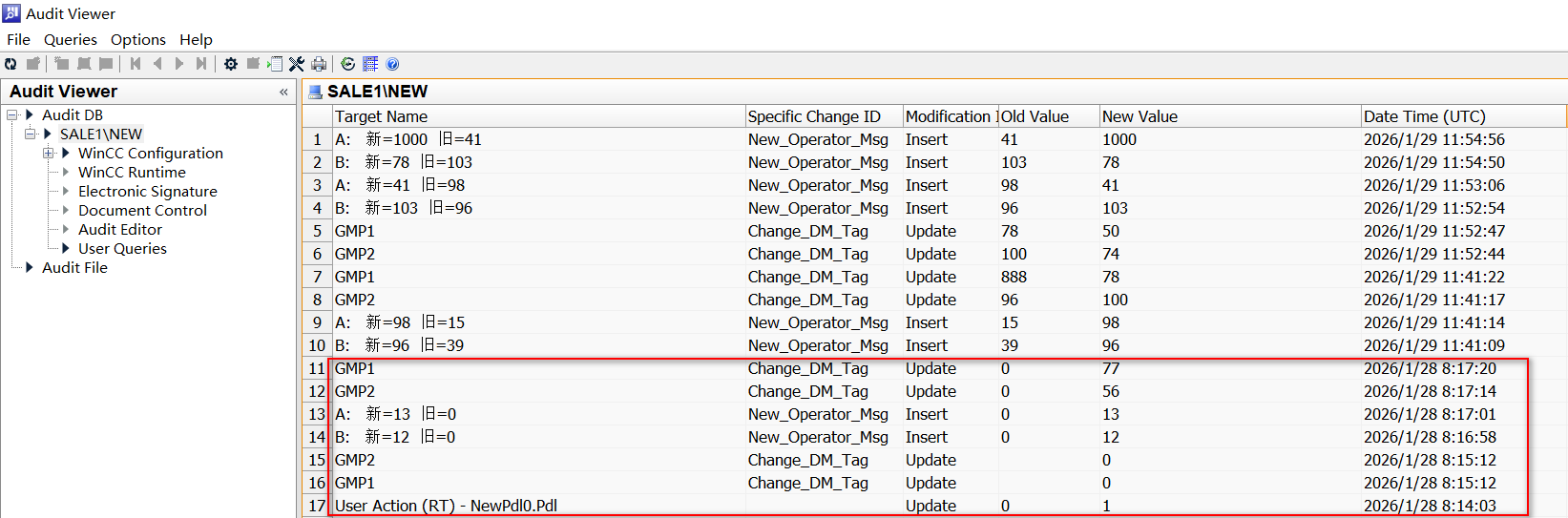Click the green clock update icon
Viewport: 1568px width, 518px height.
[x=348, y=64]
